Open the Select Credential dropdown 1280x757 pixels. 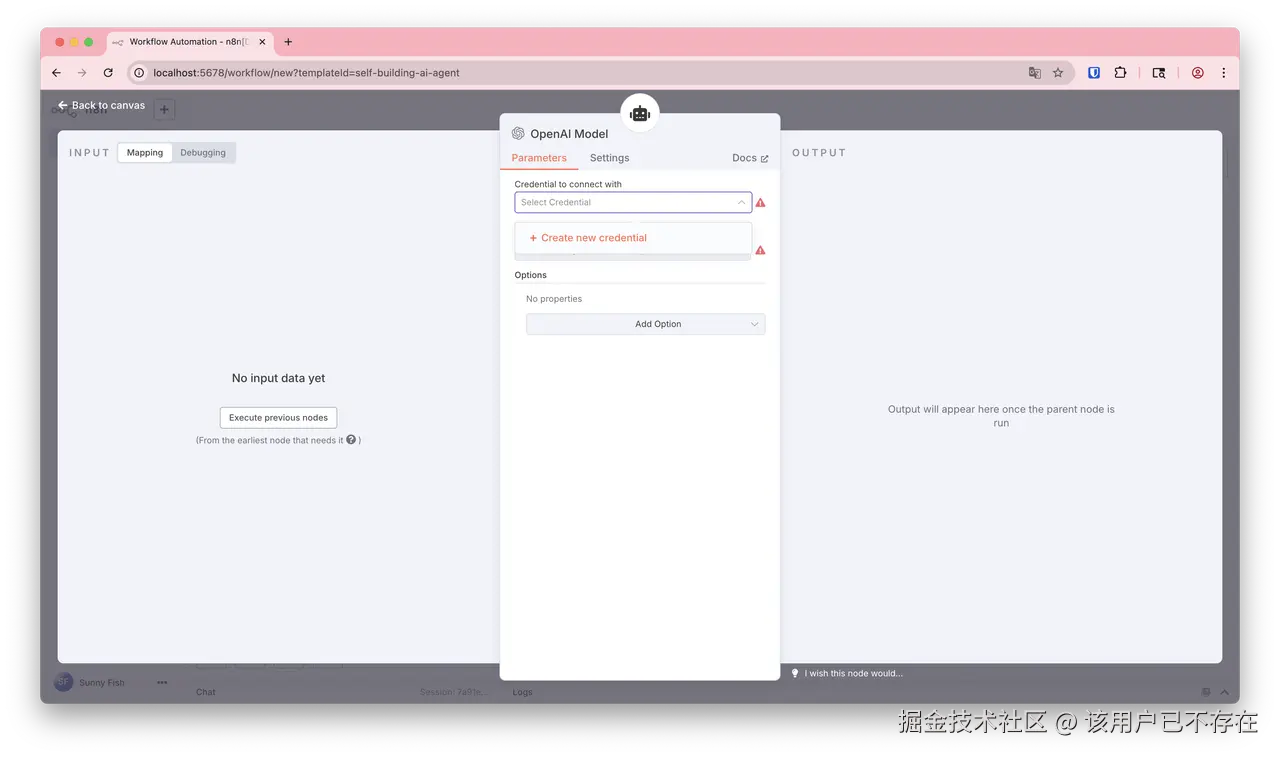coord(633,202)
